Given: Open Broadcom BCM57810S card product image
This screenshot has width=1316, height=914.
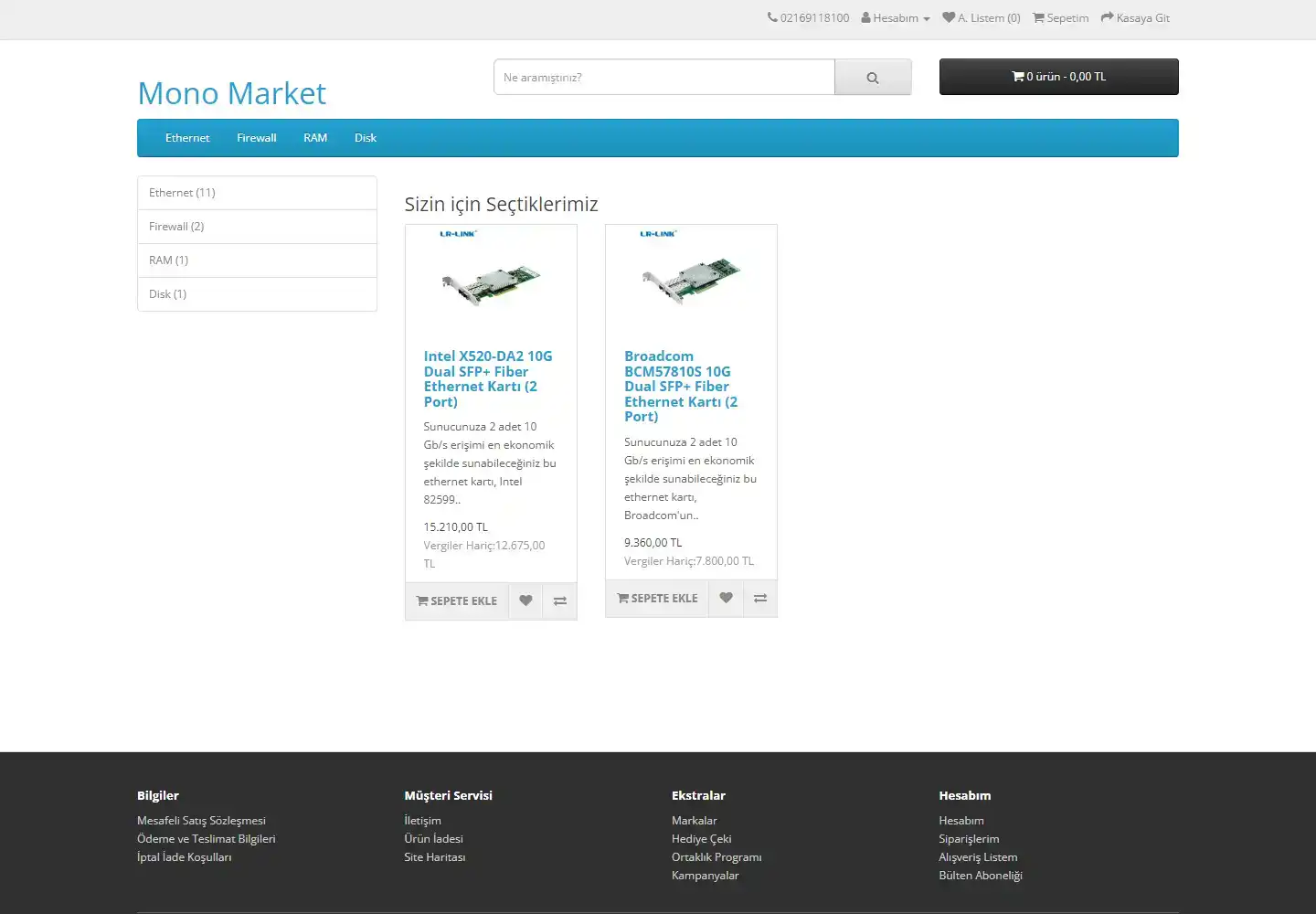Looking at the screenshot, I should [x=691, y=279].
